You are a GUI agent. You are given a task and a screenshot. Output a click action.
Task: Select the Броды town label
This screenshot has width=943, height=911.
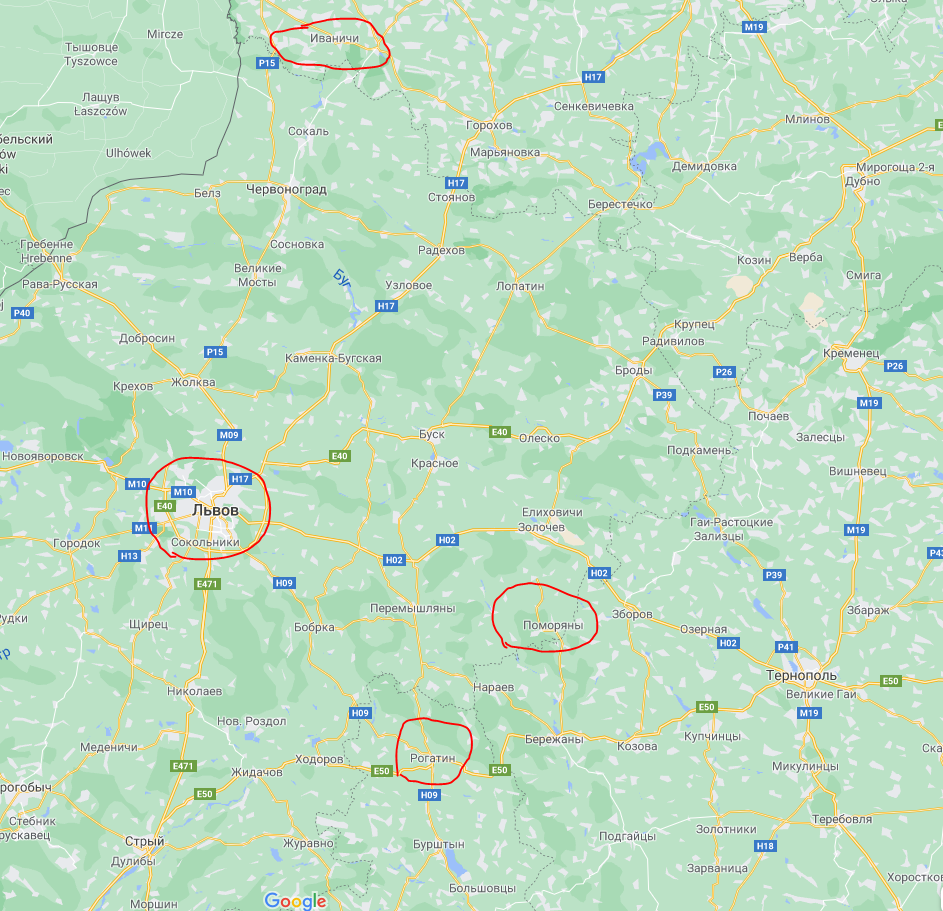pyautogui.click(x=633, y=370)
